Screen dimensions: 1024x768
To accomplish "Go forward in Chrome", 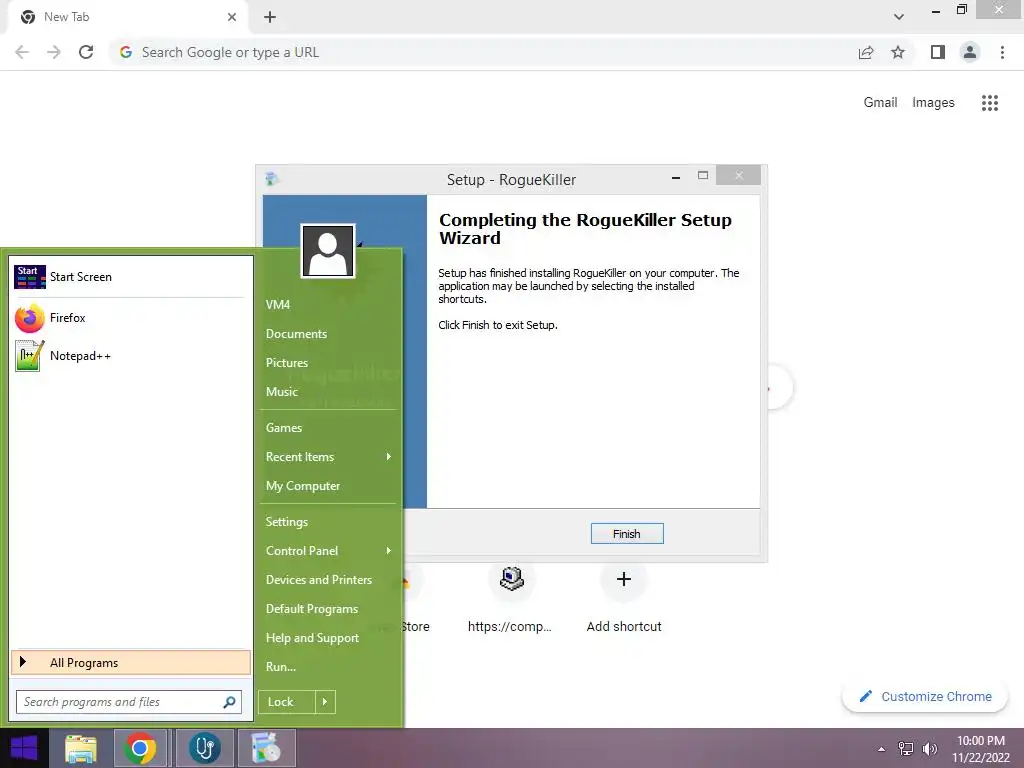I will pyautogui.click(x=54, y=52).
